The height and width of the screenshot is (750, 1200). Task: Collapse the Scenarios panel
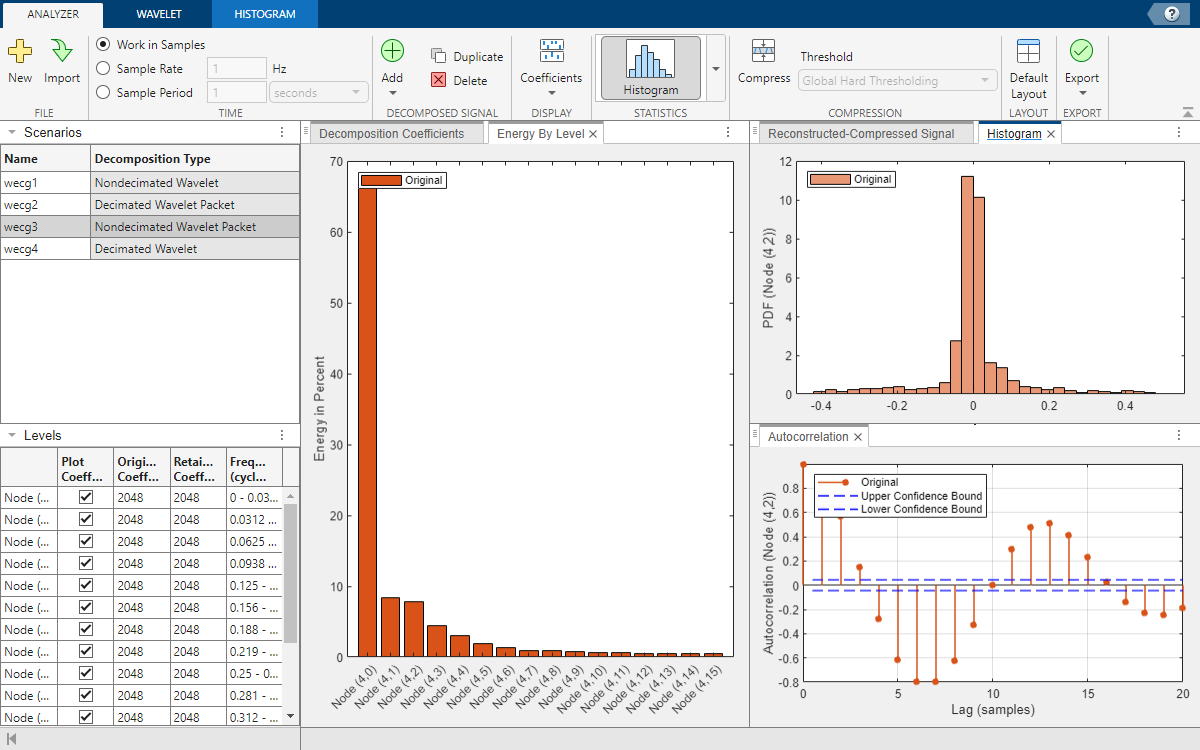click(11, 132)
